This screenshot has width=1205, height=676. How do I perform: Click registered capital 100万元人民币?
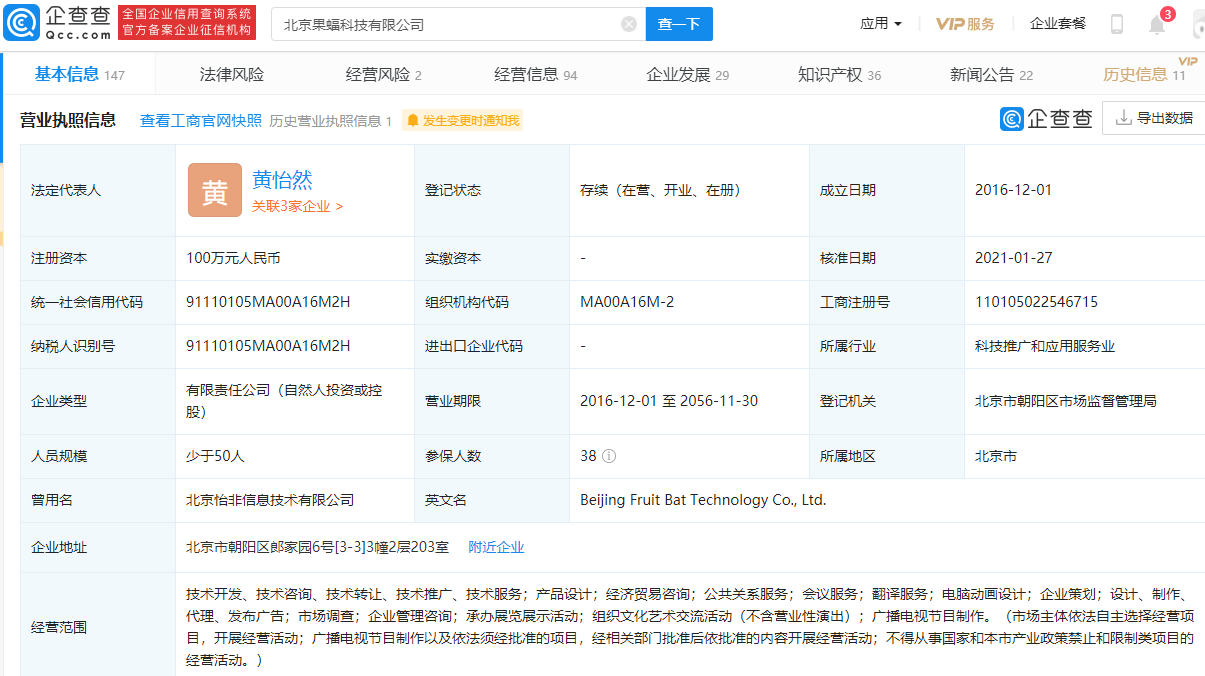(x=233, y=258)
